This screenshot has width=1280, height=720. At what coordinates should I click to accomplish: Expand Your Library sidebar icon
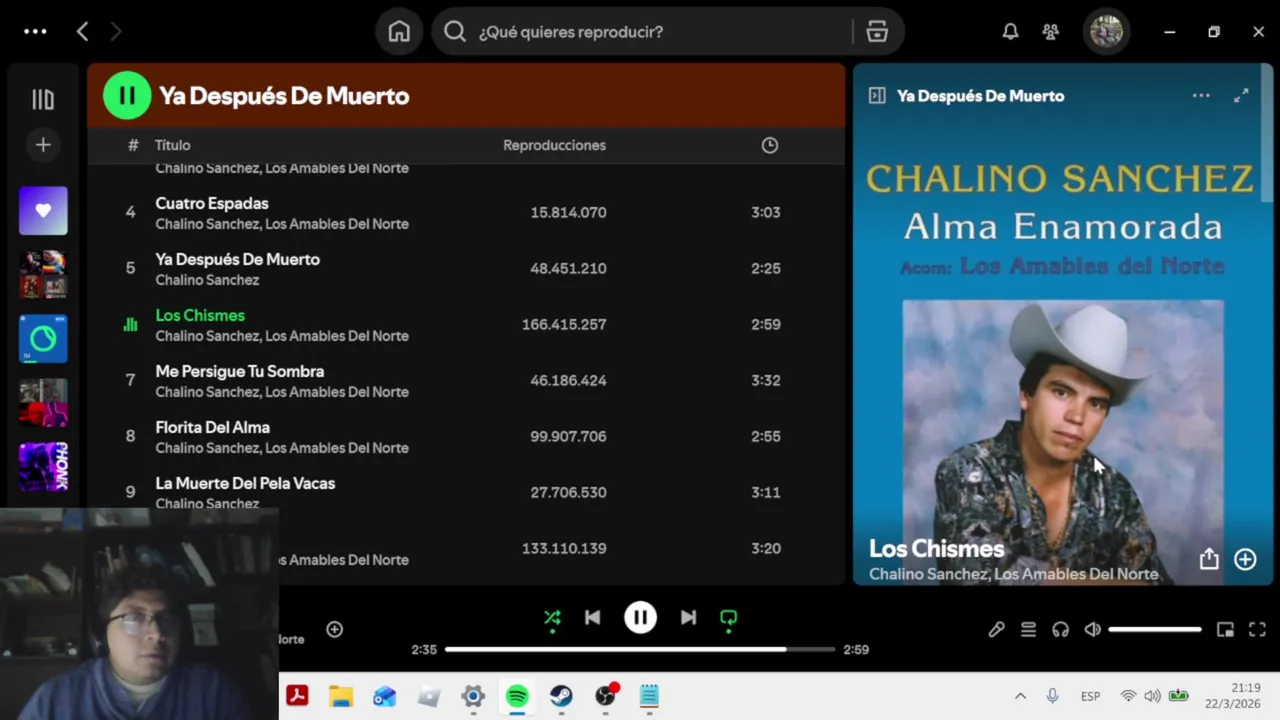pos(43,99)
